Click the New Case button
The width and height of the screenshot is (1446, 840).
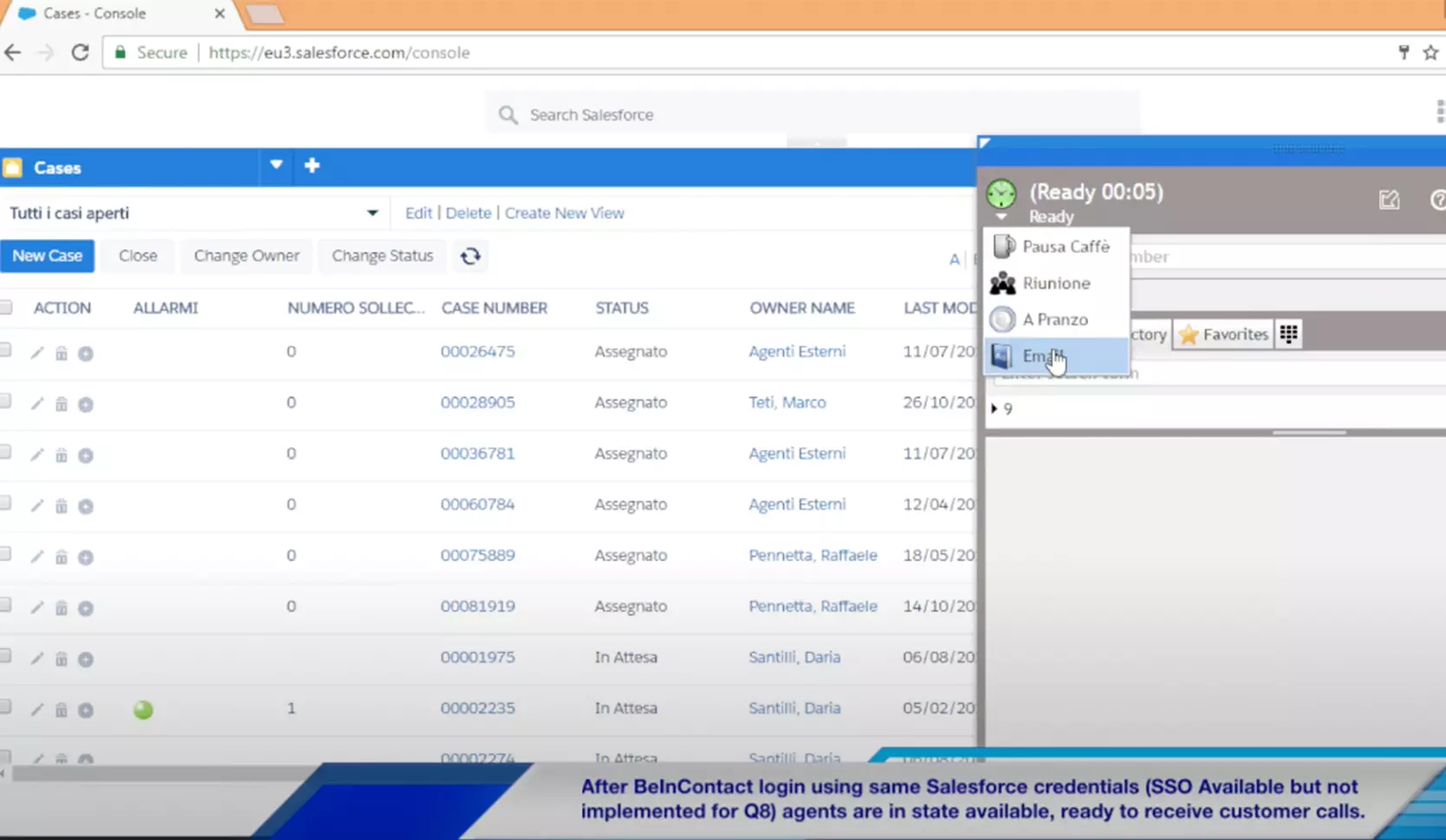[47, 256]
